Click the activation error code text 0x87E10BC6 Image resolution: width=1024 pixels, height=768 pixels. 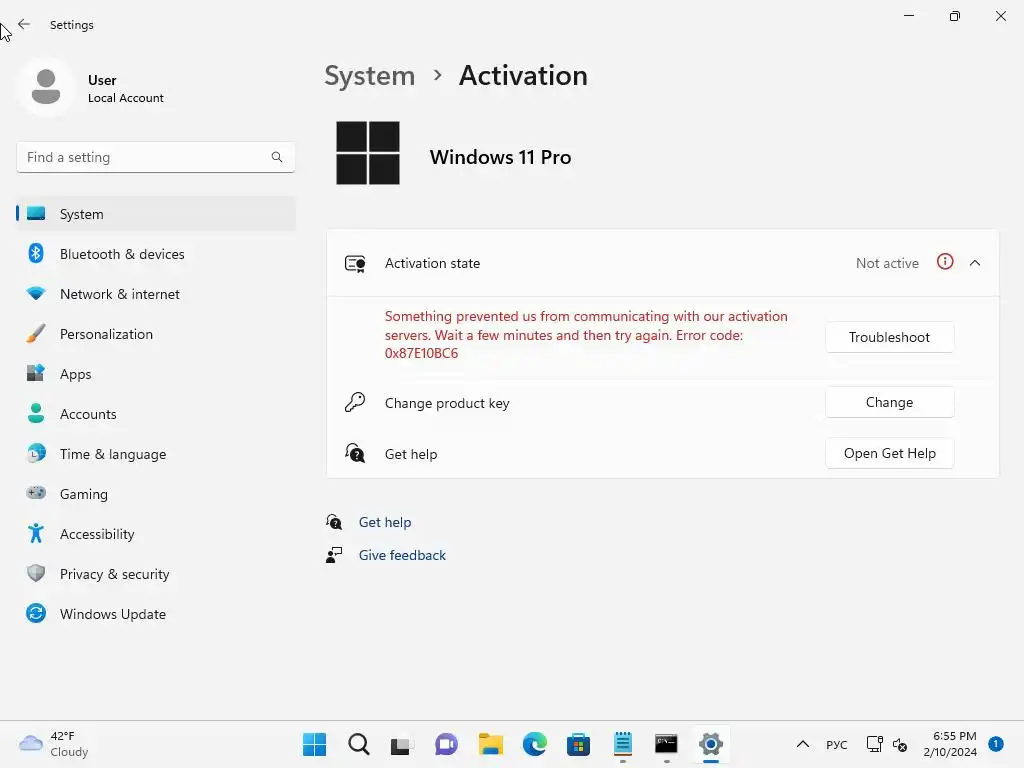(x=421, y=353)
